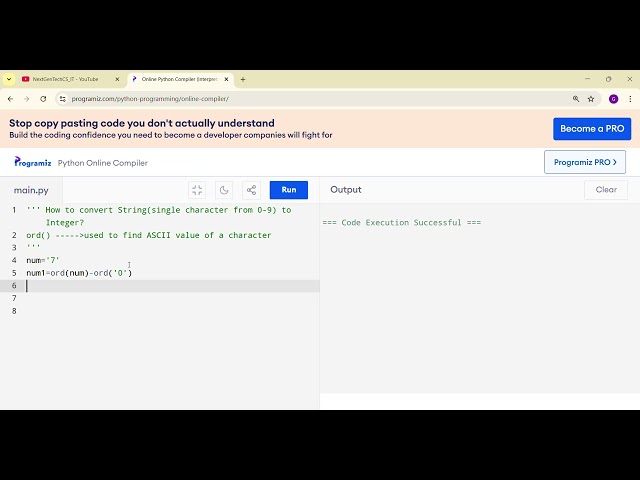Go forward in browser history
The image size is (640, 480).
27,99
